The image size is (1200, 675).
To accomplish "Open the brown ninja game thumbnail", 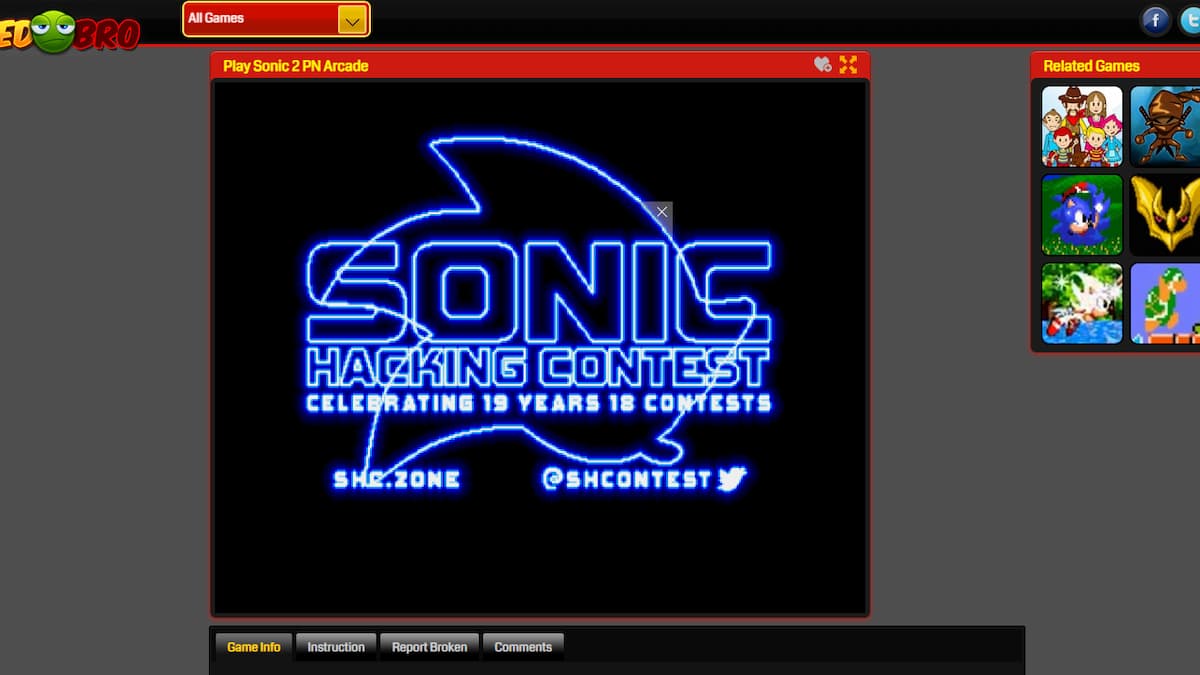I will [x=1168, y=126].
